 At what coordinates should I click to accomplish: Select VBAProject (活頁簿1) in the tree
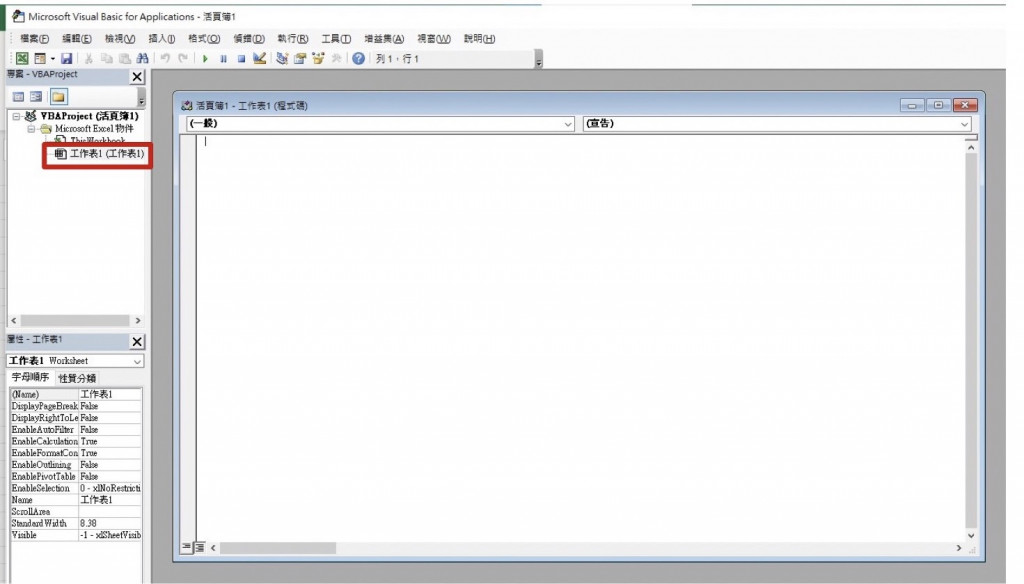pos(89,116)
